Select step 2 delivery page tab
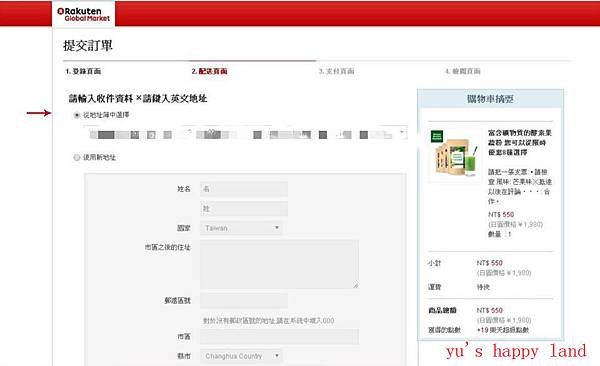This screenshot has width=600, height=366. pos(209,71)
